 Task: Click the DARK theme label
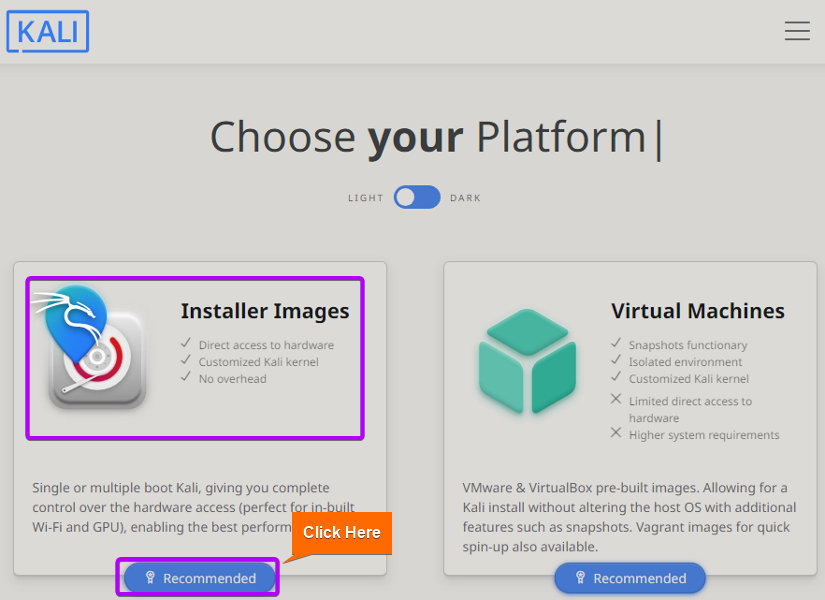[465, 198]
